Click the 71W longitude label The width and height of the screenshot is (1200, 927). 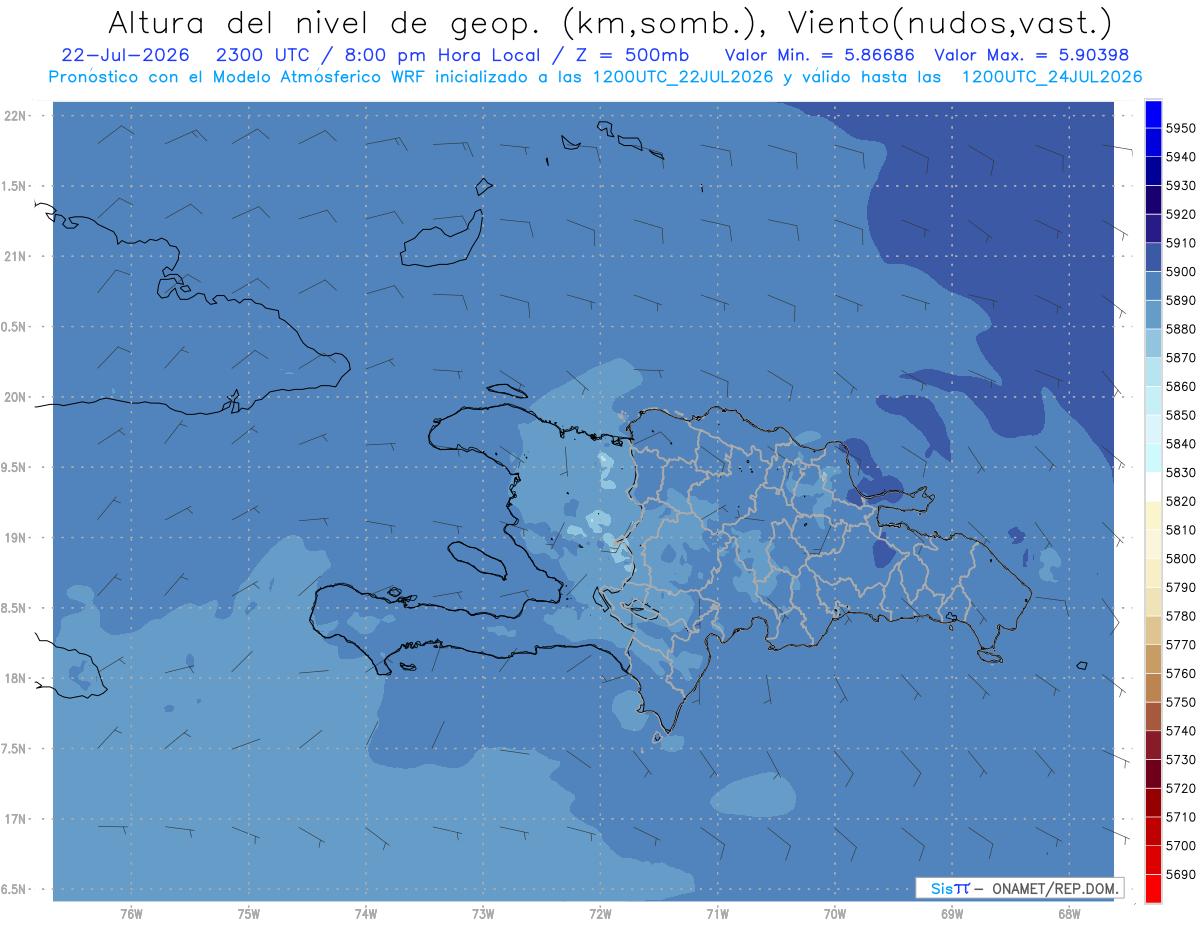[x=717, y=913]
